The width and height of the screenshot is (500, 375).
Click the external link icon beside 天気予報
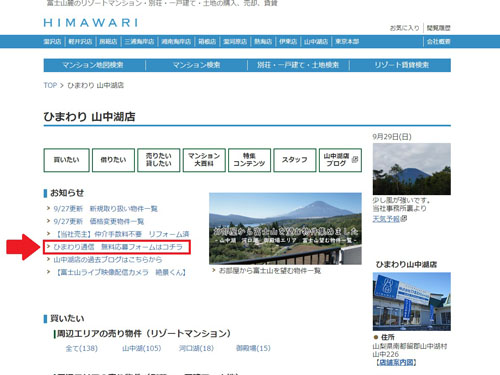click(x=404, y=219)
